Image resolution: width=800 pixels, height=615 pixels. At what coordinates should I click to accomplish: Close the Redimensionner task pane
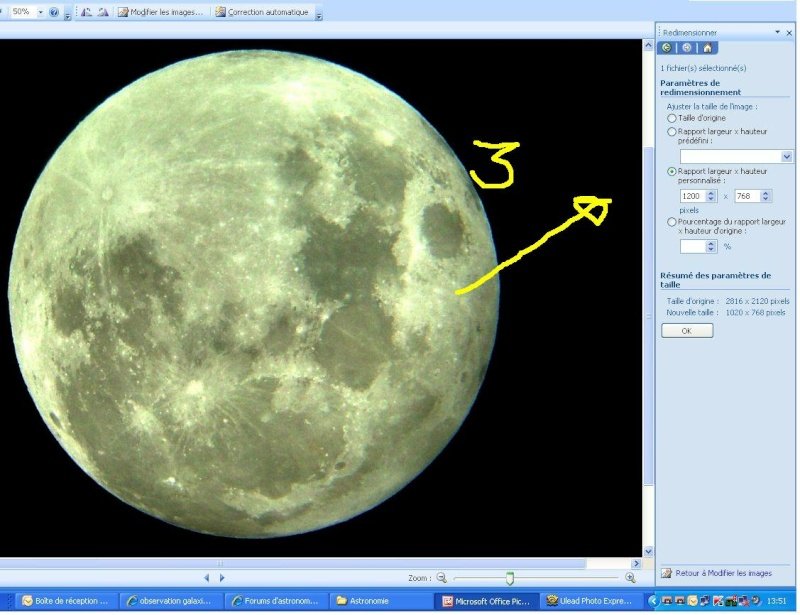coord(789,33)
